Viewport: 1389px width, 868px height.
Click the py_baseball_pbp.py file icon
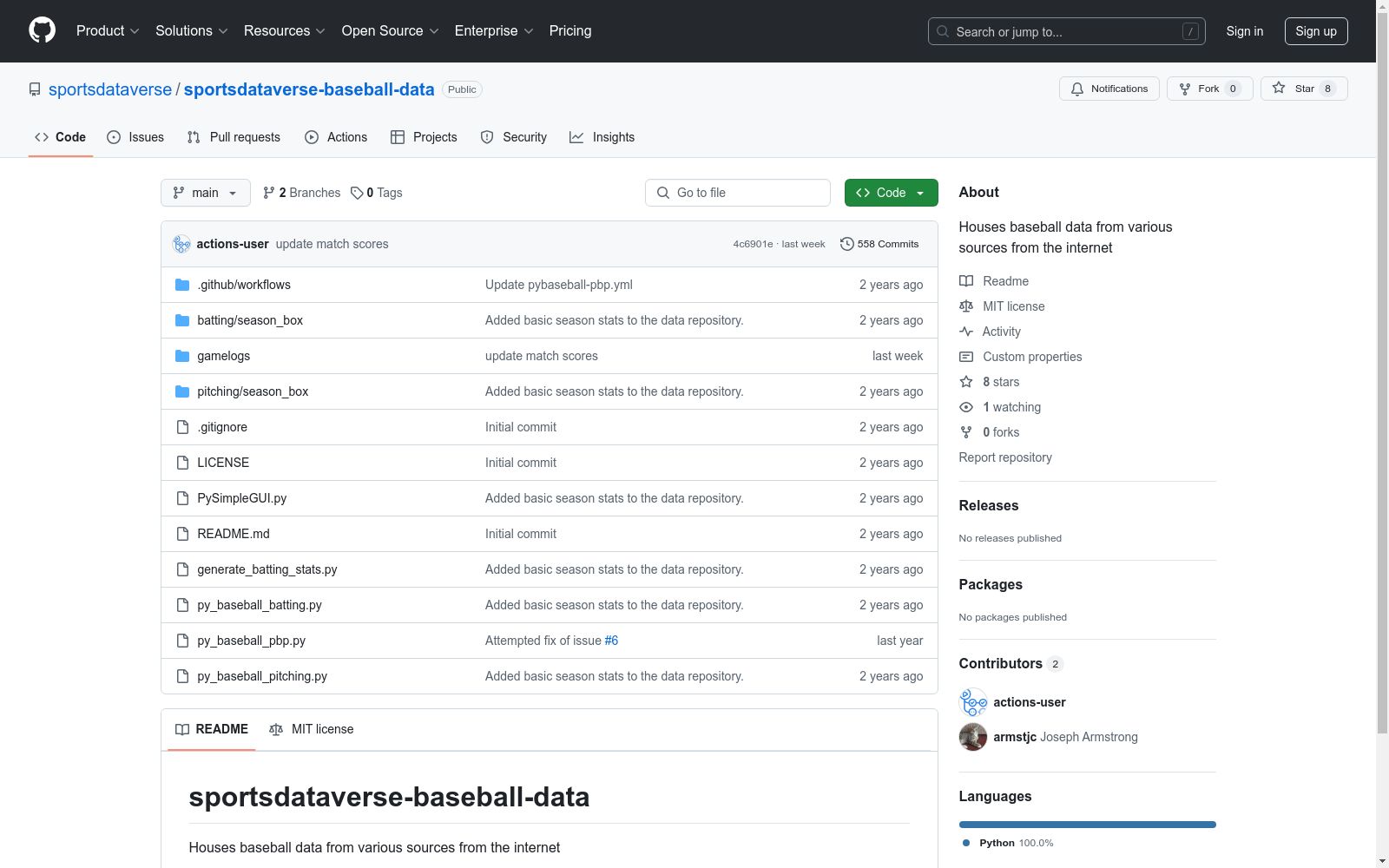[x=182, y=641]
